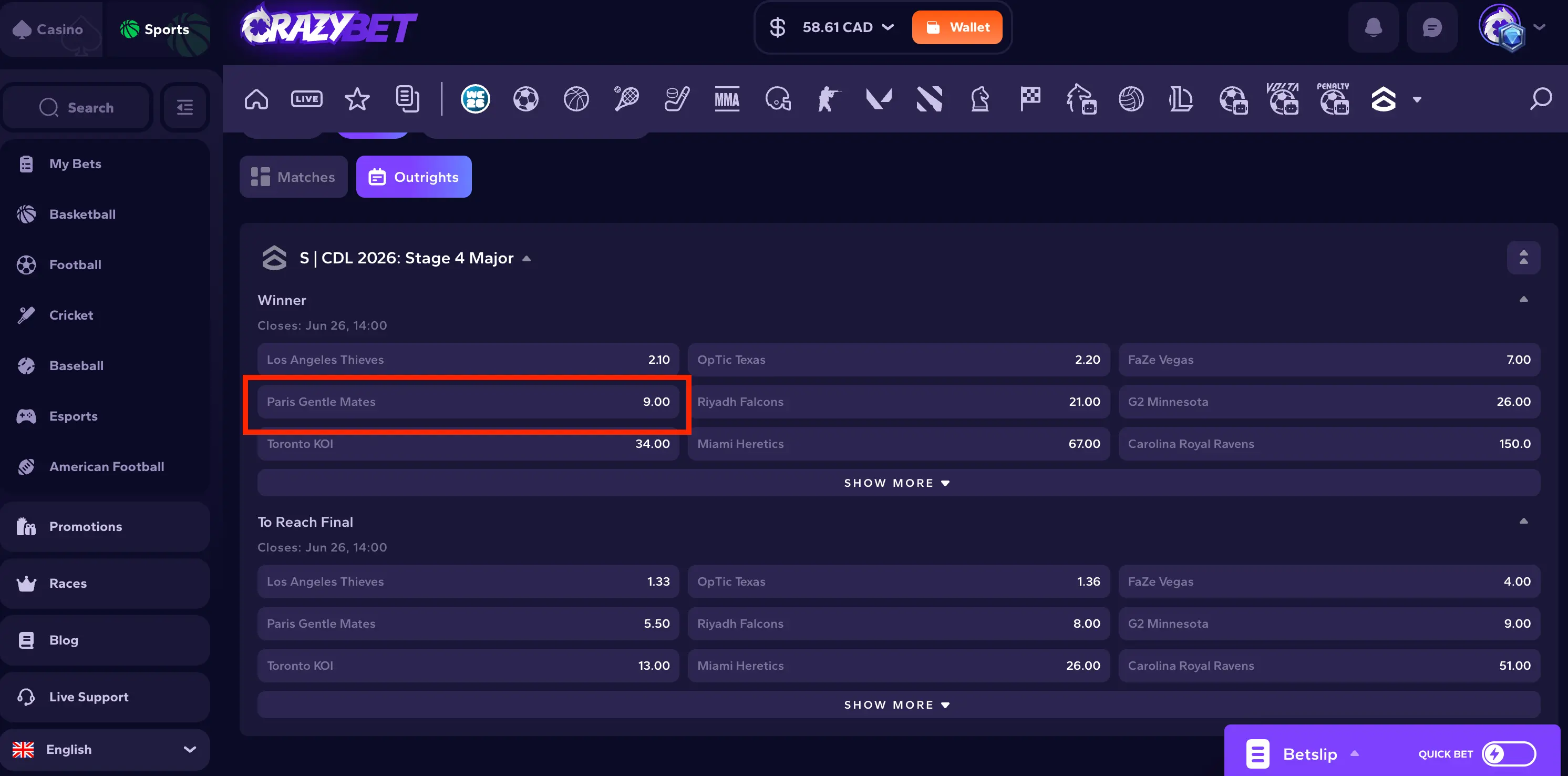1568x776 pixels.
Task: Bet on Paris Gentle Mates Winner 9.00
Action: click(x=468, y=401)
